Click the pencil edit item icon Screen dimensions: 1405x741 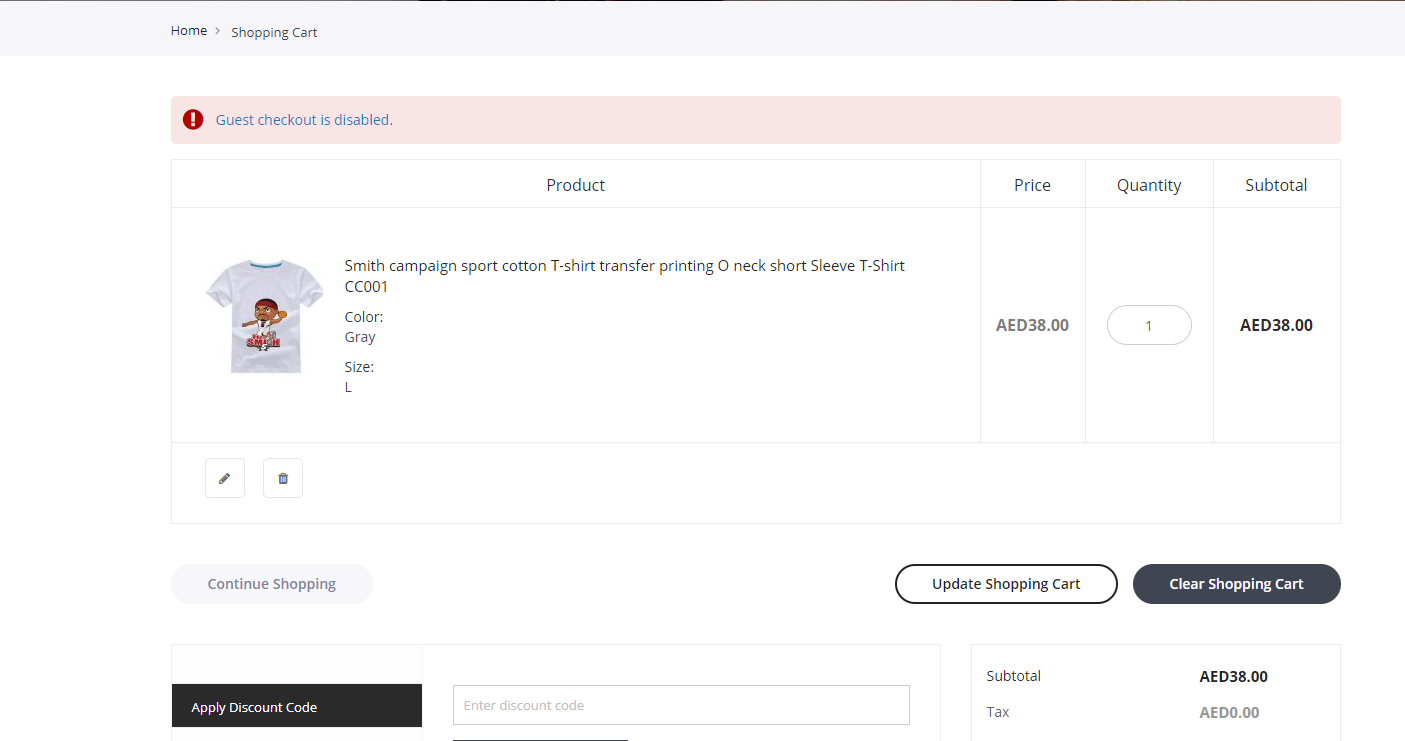pos(225,478)
